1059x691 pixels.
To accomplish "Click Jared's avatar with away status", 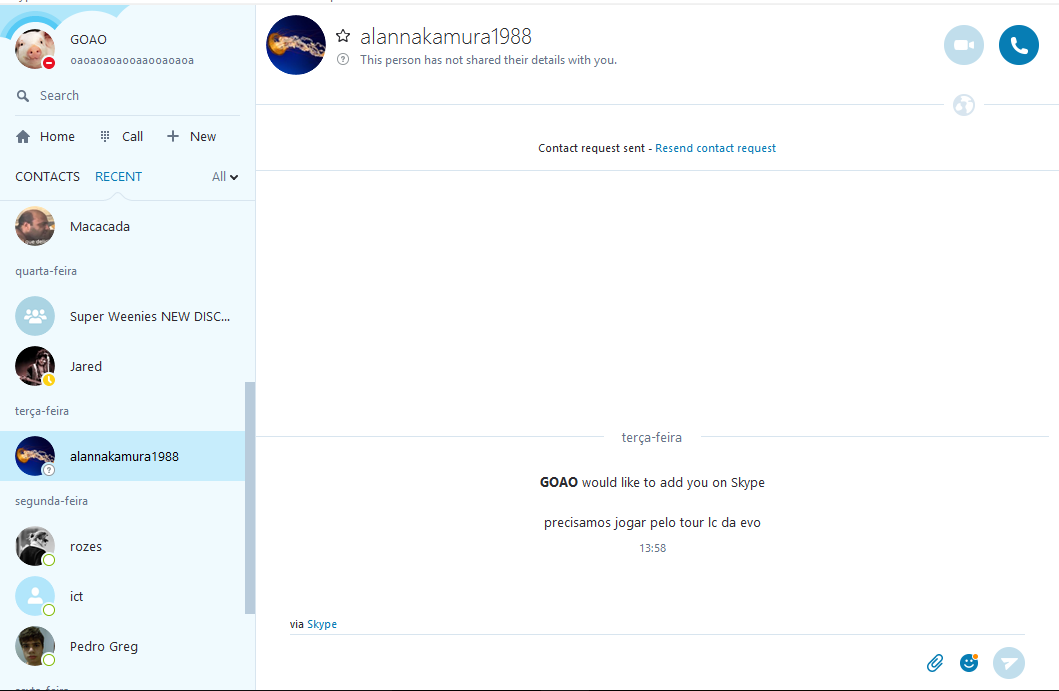I will click(34, 366).
